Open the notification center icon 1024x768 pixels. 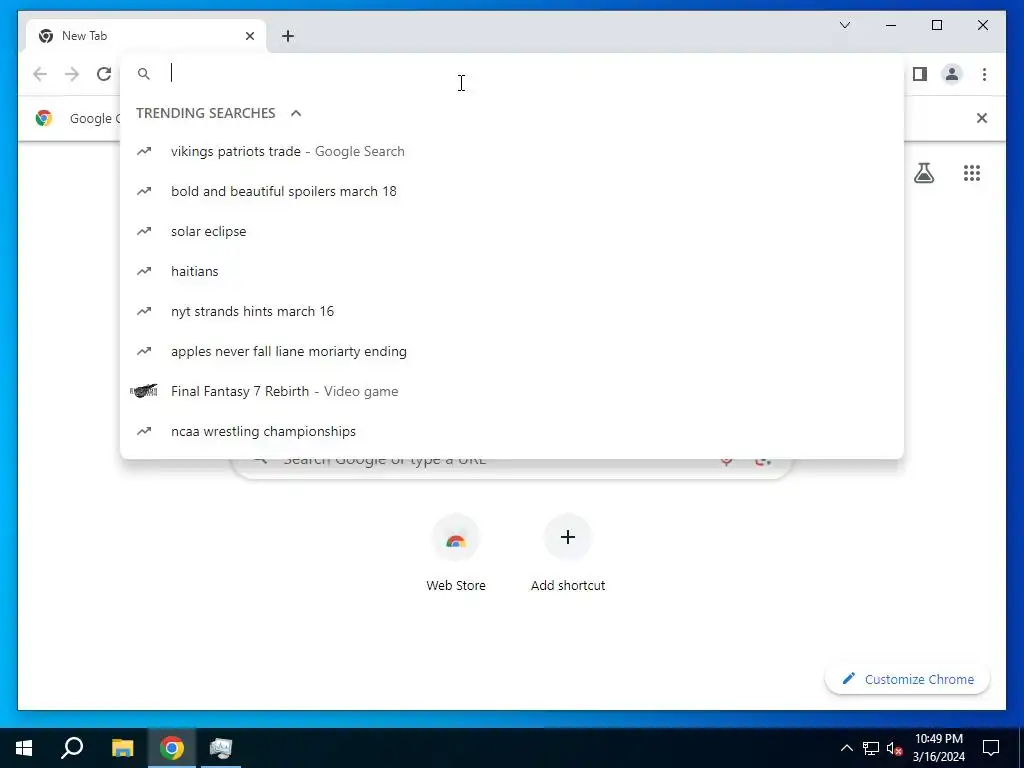[991, 748]
